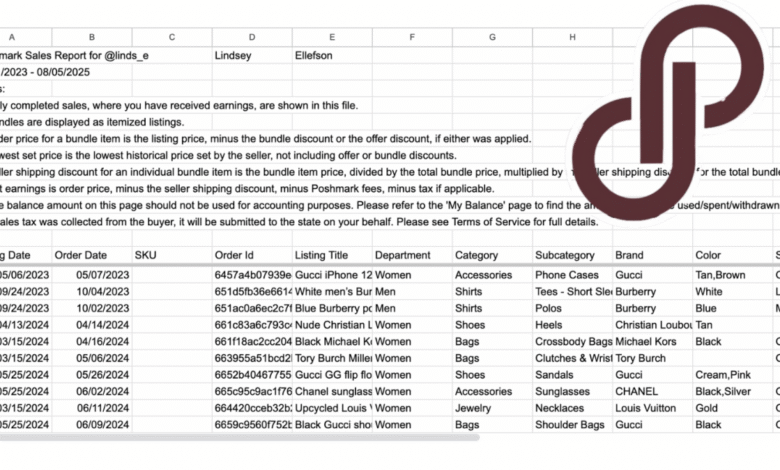Select column H header
The image size is (780, 470).
tap(573, 37)
